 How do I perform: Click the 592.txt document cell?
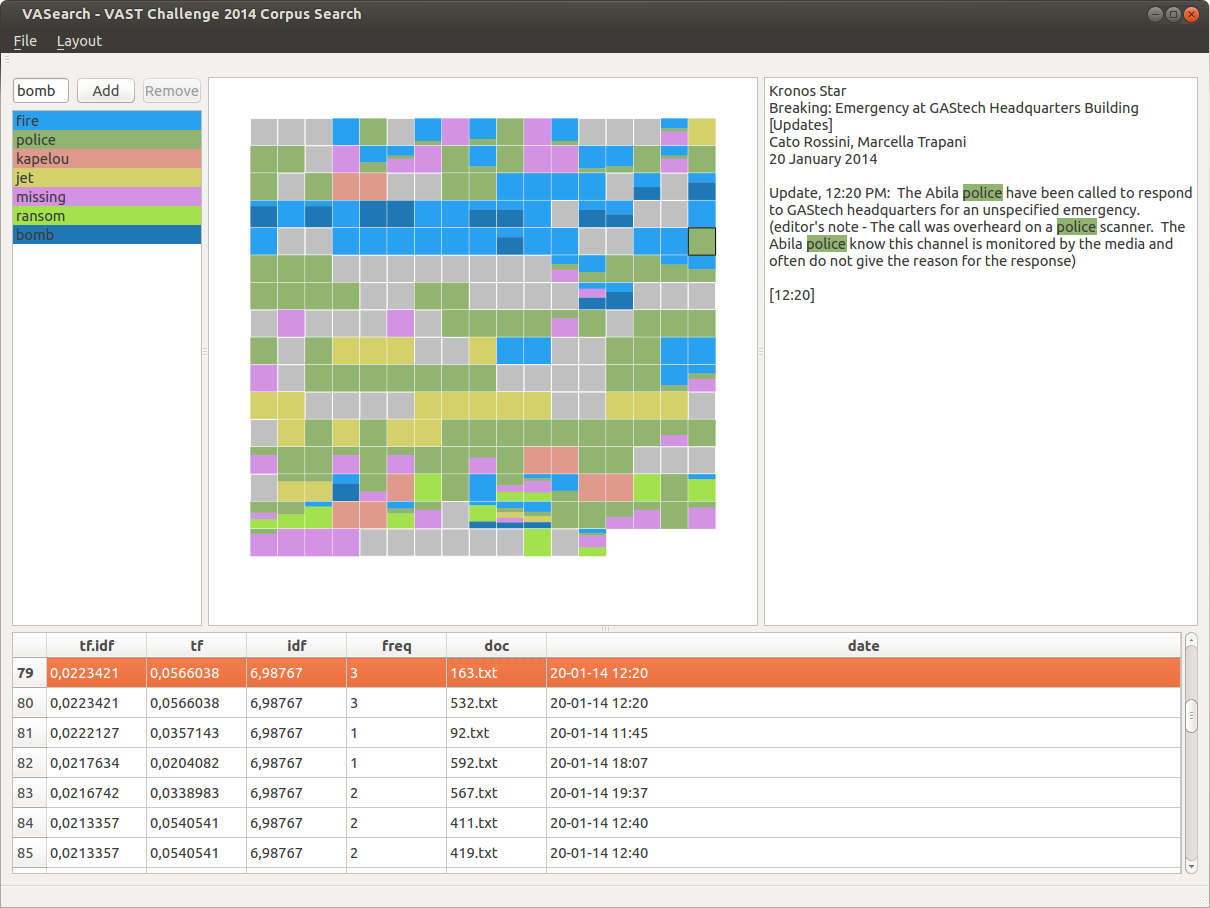(497, 763)
